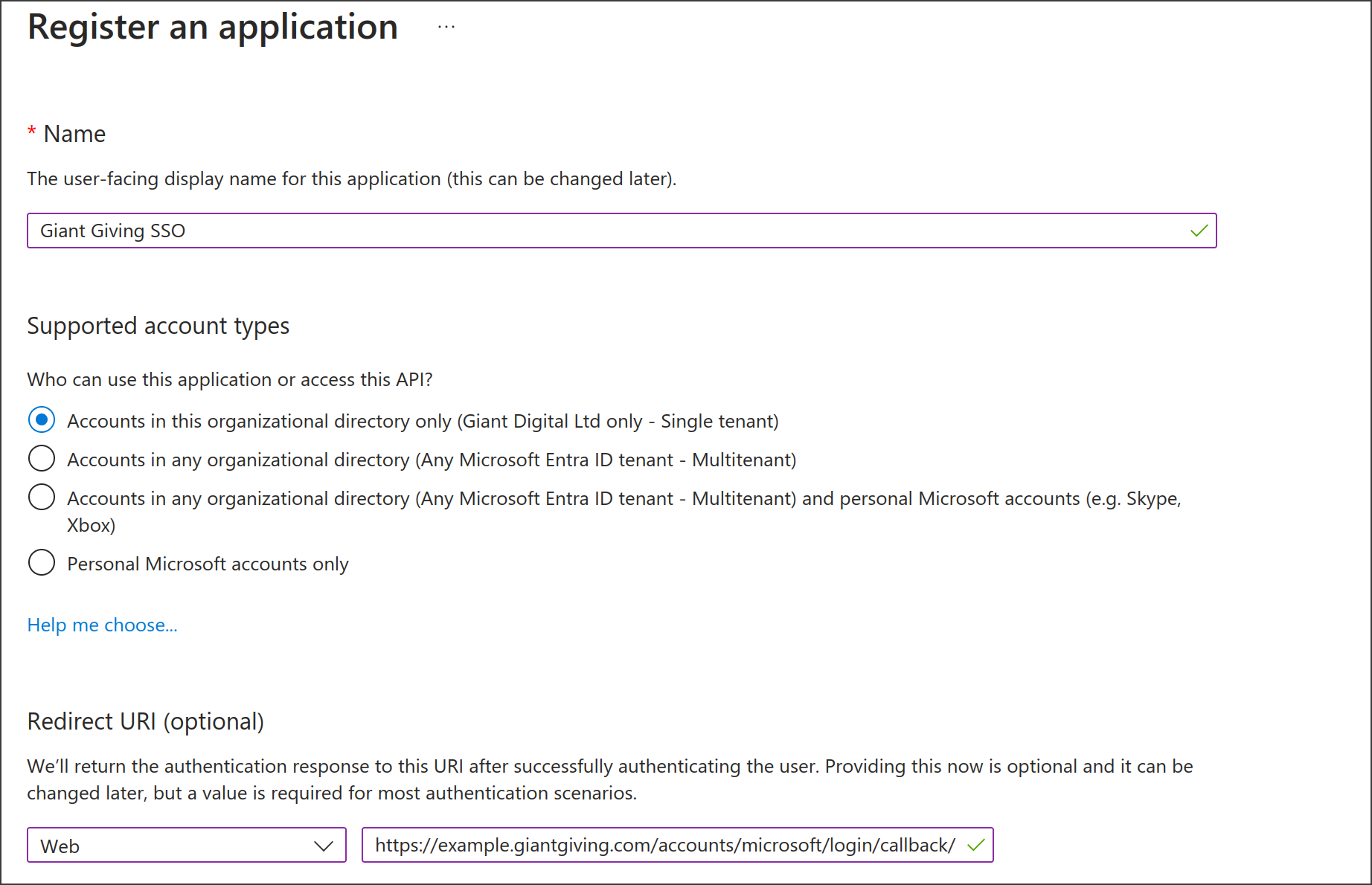The height and width of the screenshot is (885, 1372).
Task: Click the Register an application heading
Action: [x=212, y=27]
